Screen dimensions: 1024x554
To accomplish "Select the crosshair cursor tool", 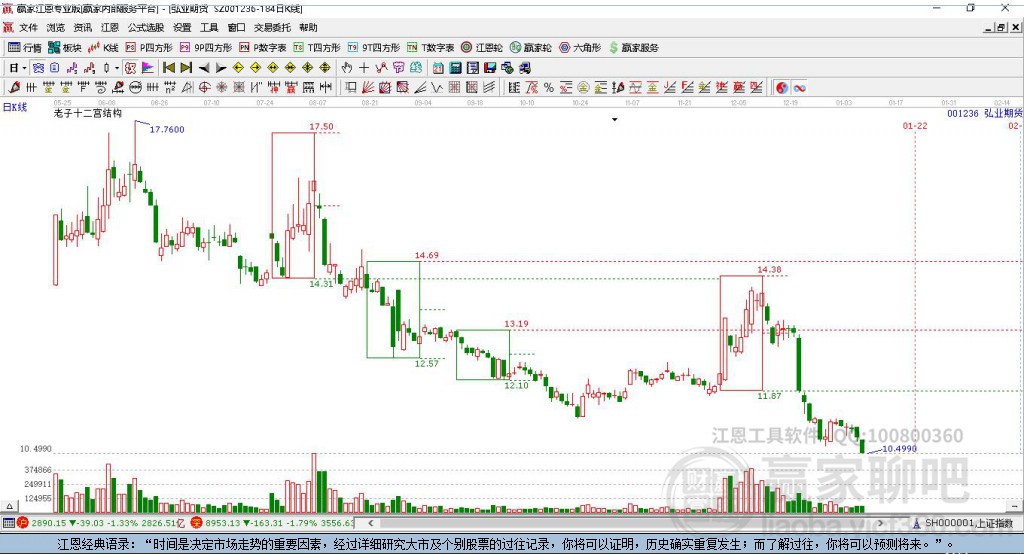I will pos(364,68).
